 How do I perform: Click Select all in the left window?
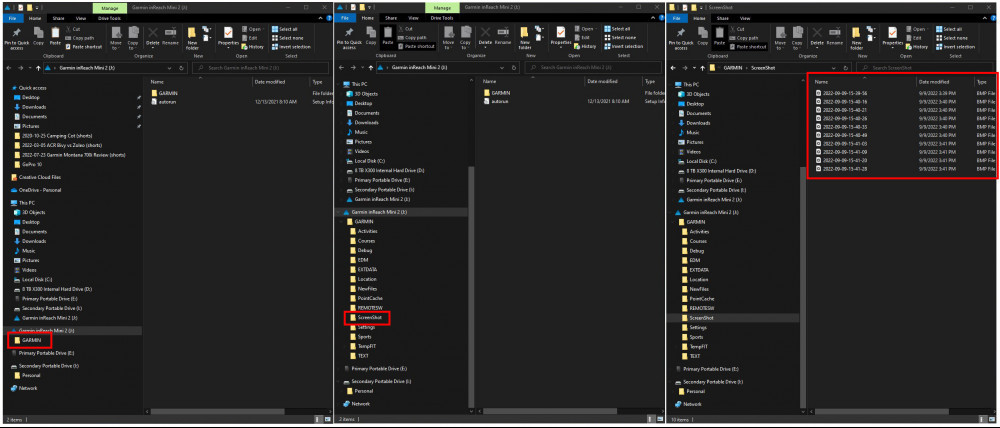click(284, 29)
